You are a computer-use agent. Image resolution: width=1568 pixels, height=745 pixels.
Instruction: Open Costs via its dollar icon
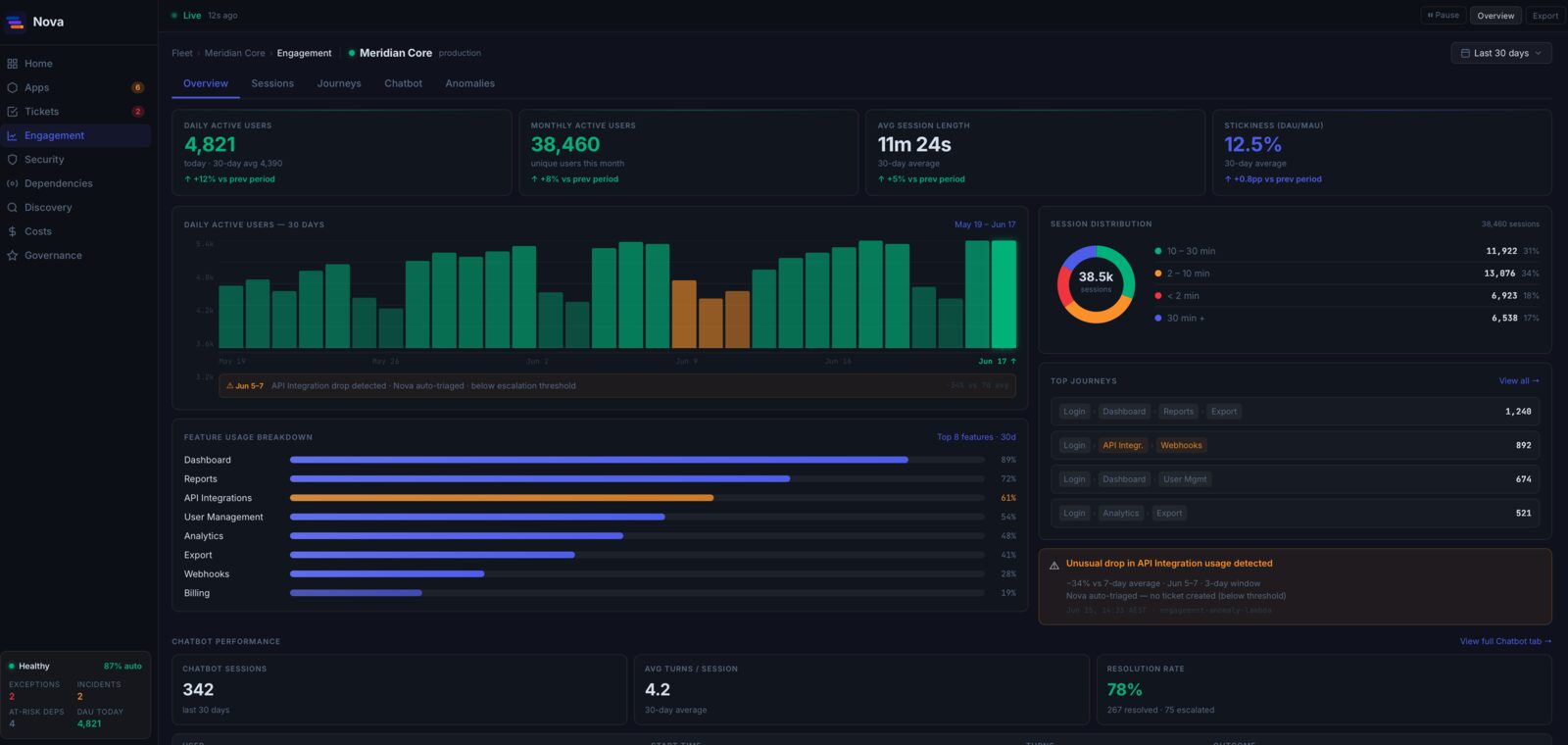(13, 231)
